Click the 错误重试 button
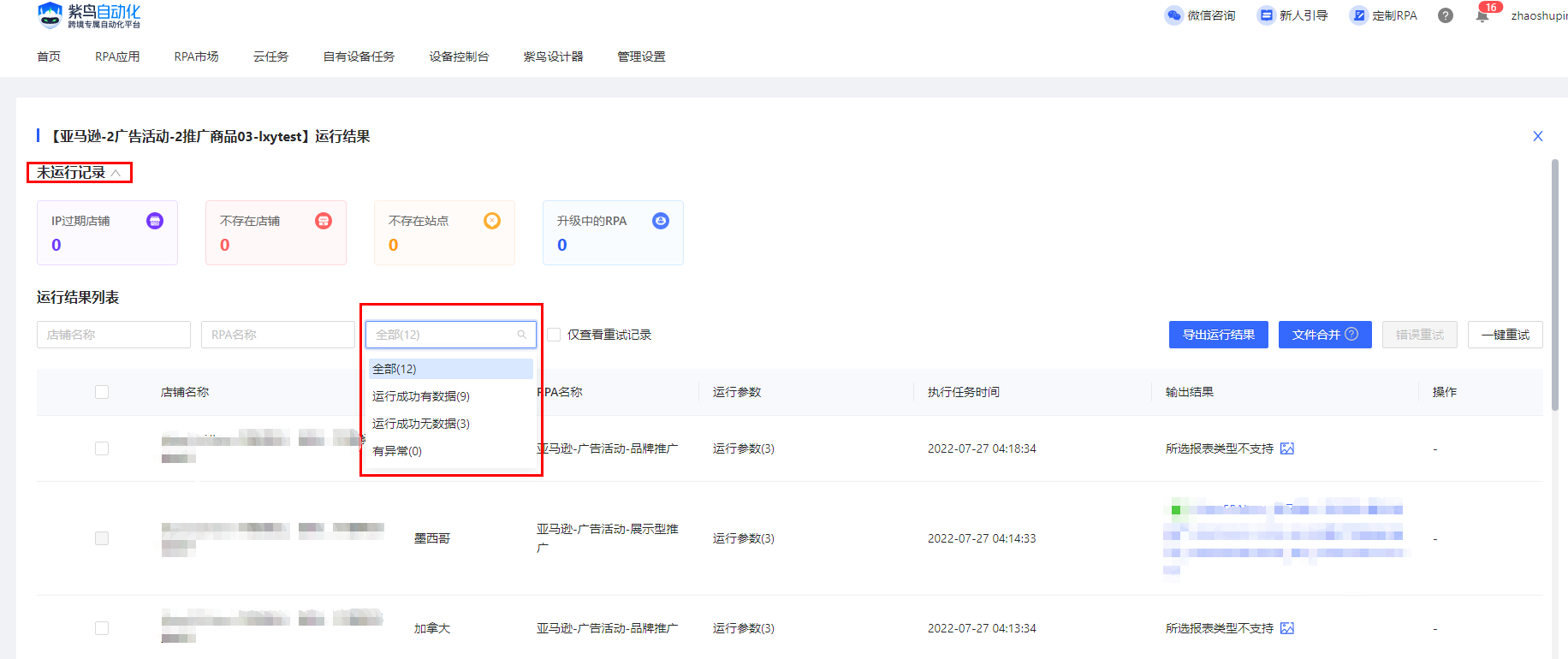This screenshot has height=659, width=1568. (1420, 335)
